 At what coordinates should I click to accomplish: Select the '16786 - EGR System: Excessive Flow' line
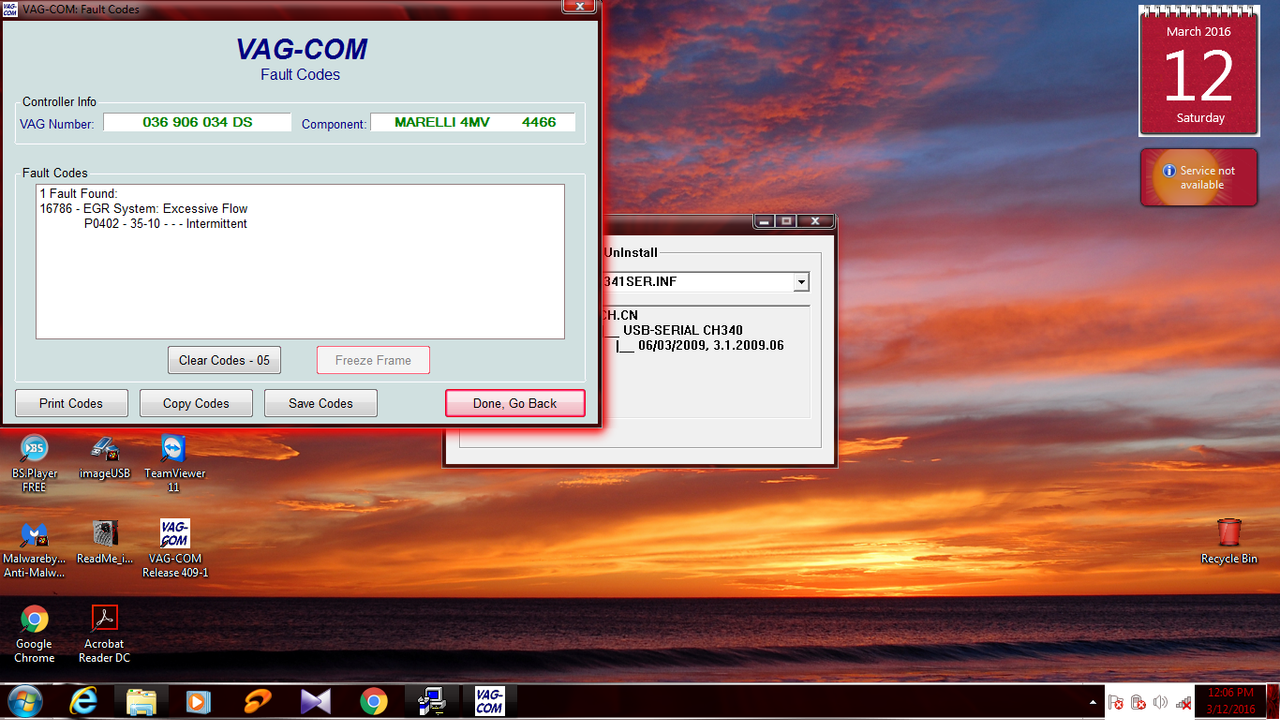tap(144, 209)
